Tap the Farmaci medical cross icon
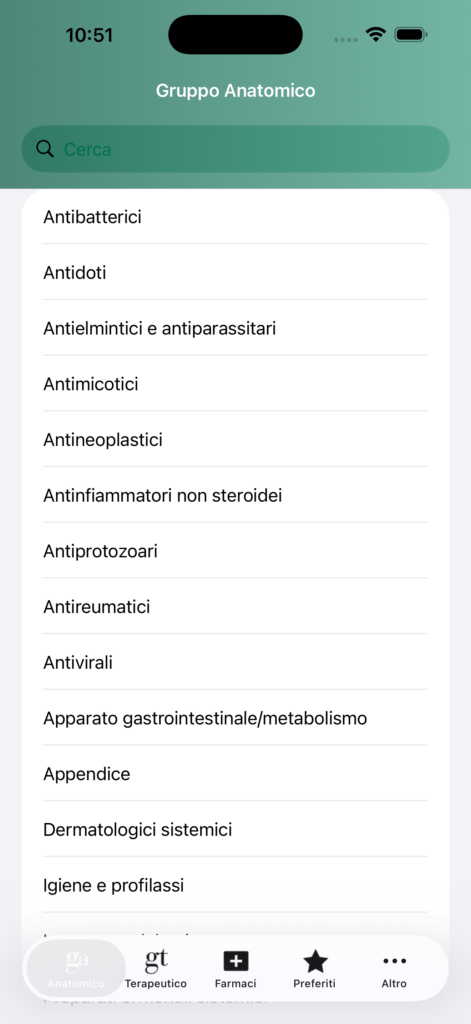This screenshot has width=471, height=1024. tap(235, 961)
